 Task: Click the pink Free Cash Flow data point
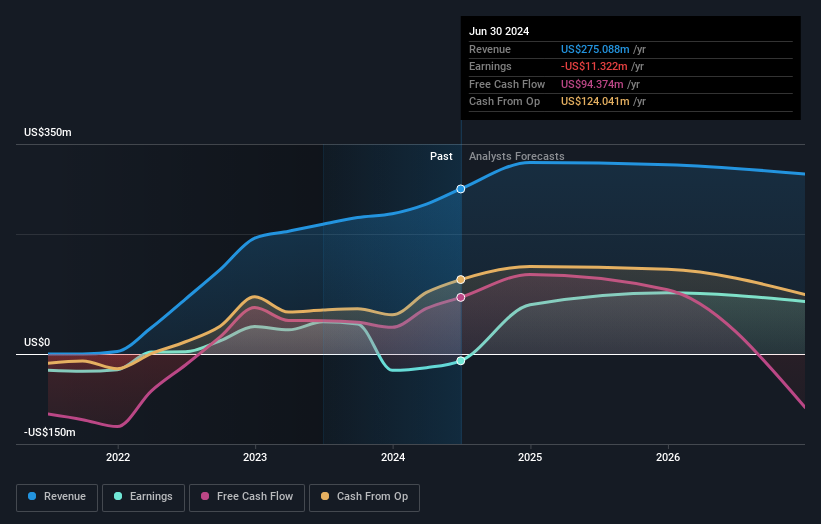(460, 297)
